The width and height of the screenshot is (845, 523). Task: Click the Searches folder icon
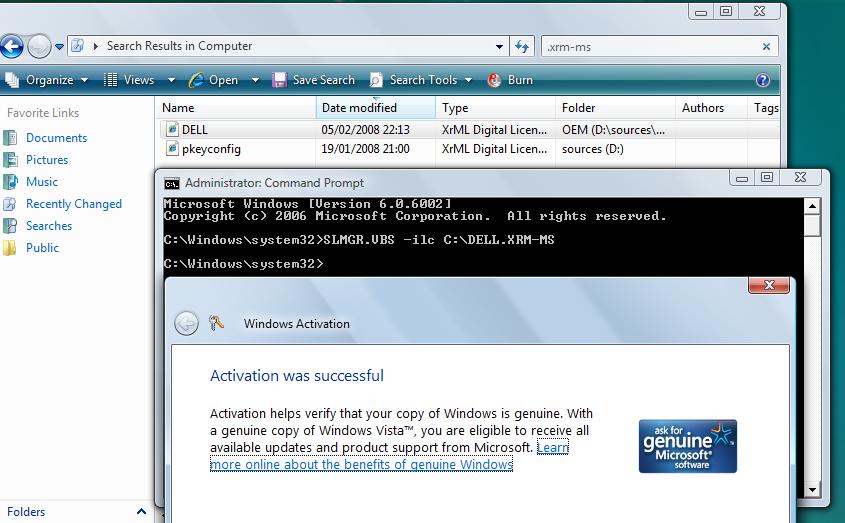click(x=10, y=226)
